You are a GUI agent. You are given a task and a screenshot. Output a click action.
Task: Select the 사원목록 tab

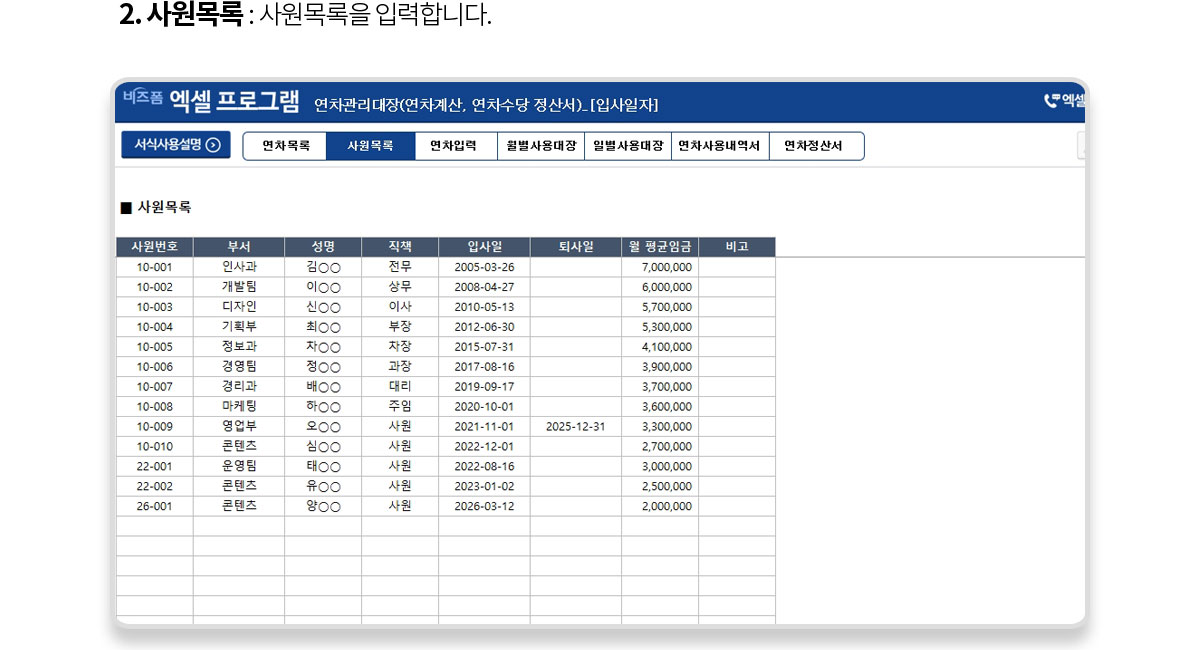click(x=371, y=146)
